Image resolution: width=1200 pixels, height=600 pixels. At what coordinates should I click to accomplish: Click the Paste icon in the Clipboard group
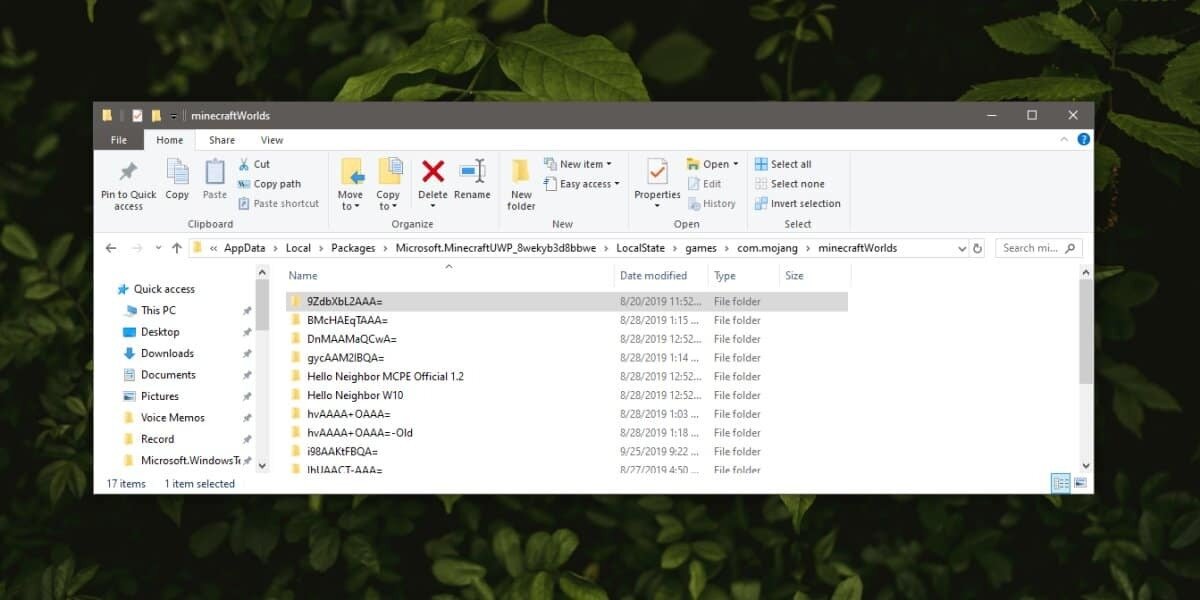point(214,177)
